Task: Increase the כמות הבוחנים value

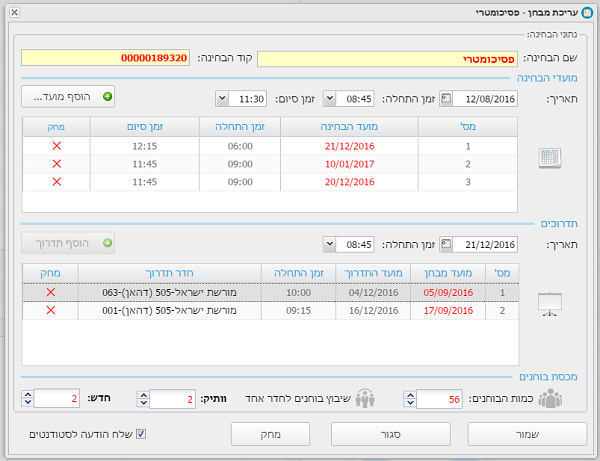Action: click(x=410, y=395)
